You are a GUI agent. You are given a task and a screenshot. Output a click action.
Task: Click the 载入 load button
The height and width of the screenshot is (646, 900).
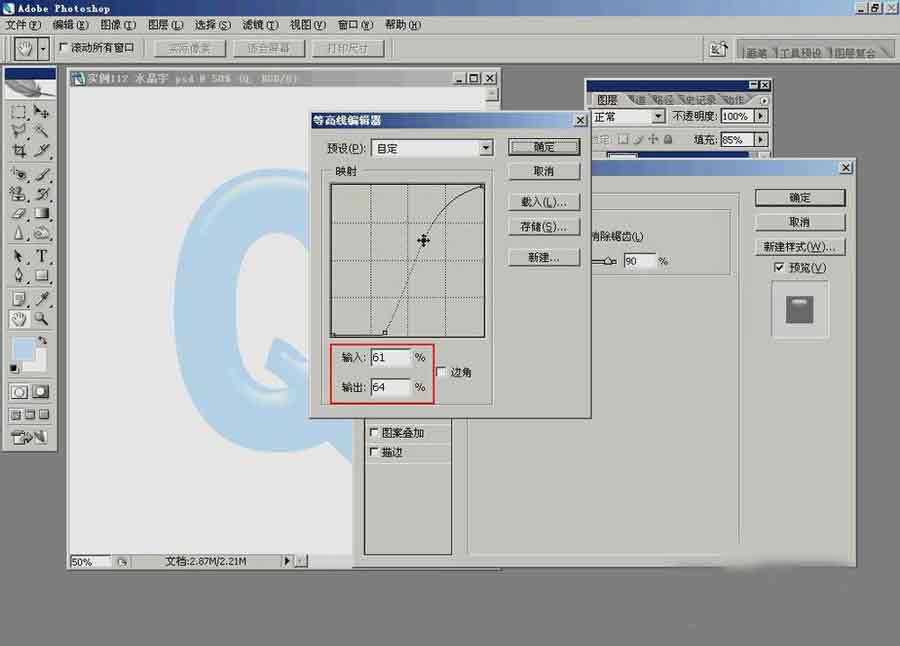pyautogui.click(x=544, y=203)
